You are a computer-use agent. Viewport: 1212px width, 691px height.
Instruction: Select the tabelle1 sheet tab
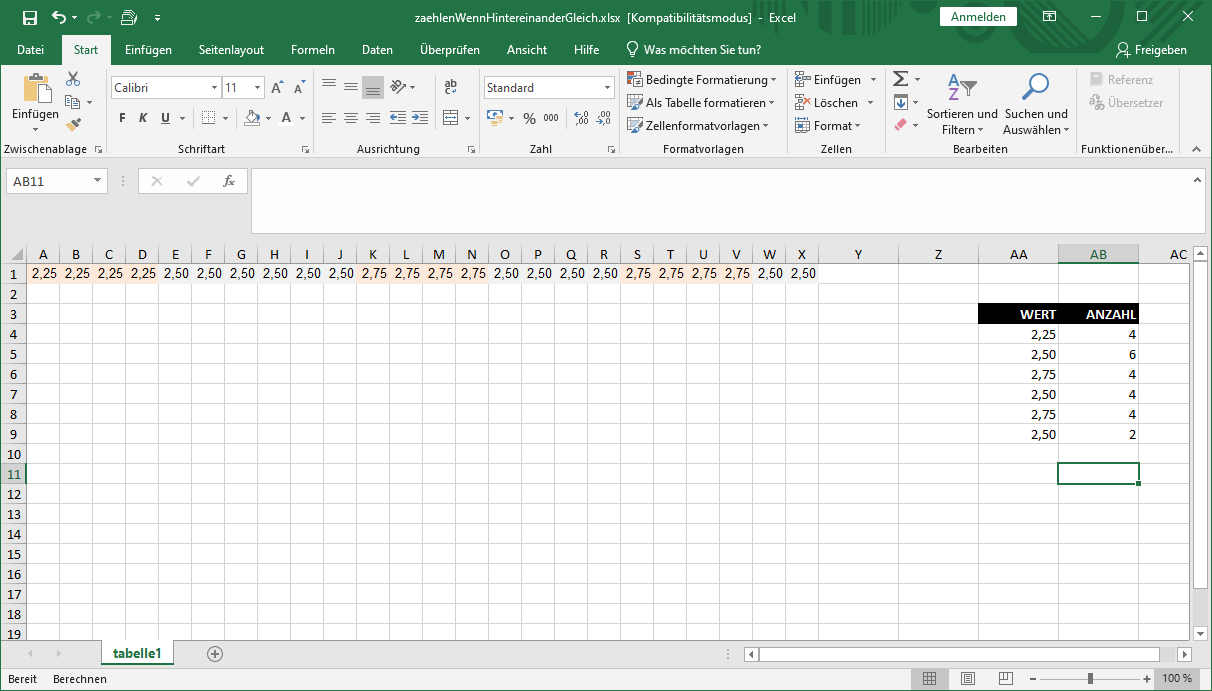click(137, 653)
